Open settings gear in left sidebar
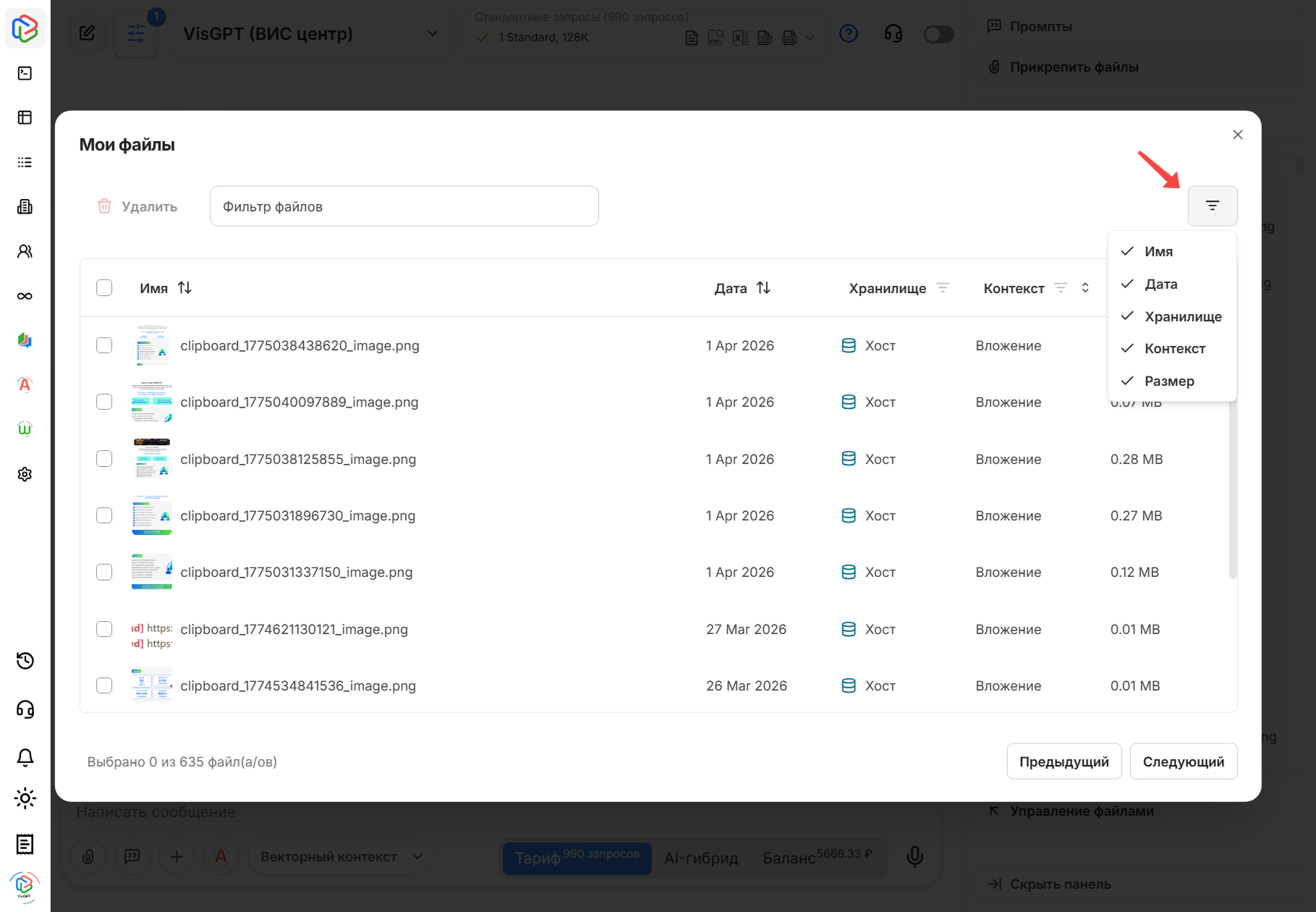This screenshot has height=912, width=1316. point(25,474)
